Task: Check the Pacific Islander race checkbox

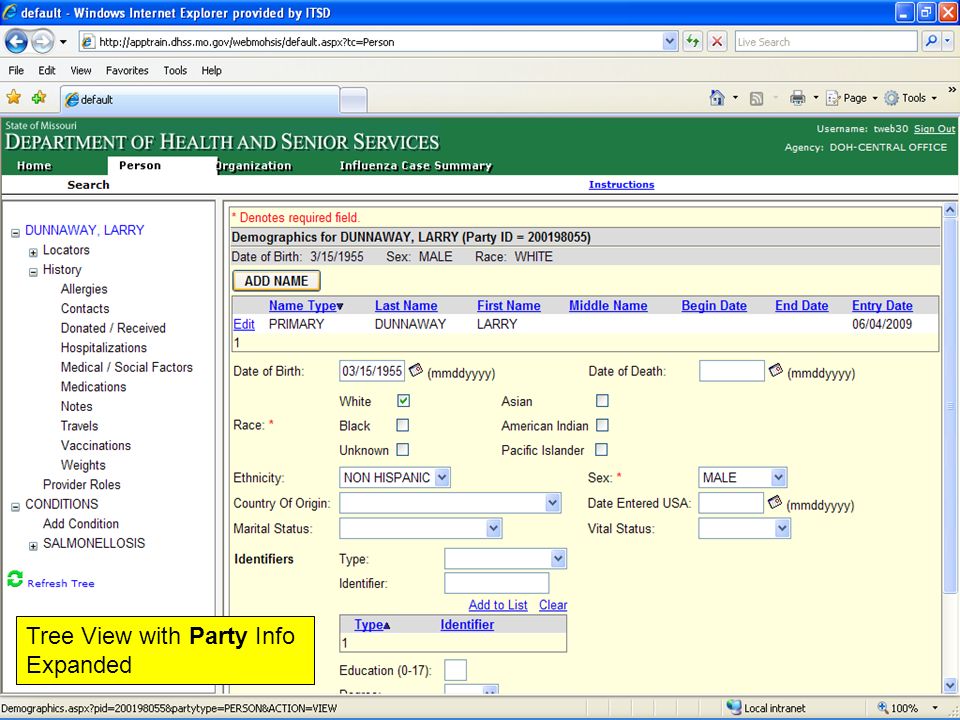Action: 602,450
